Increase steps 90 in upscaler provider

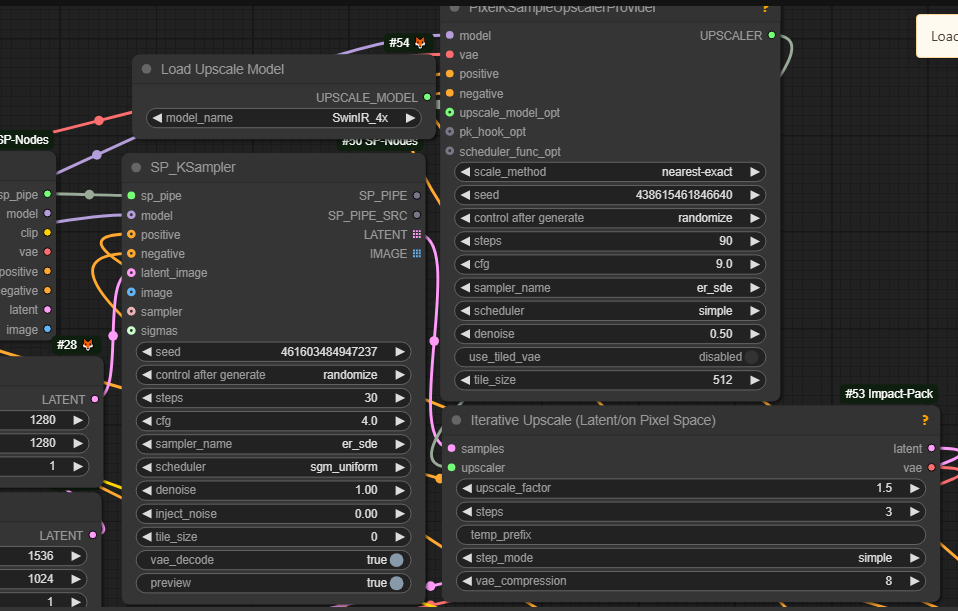(755, 241)
